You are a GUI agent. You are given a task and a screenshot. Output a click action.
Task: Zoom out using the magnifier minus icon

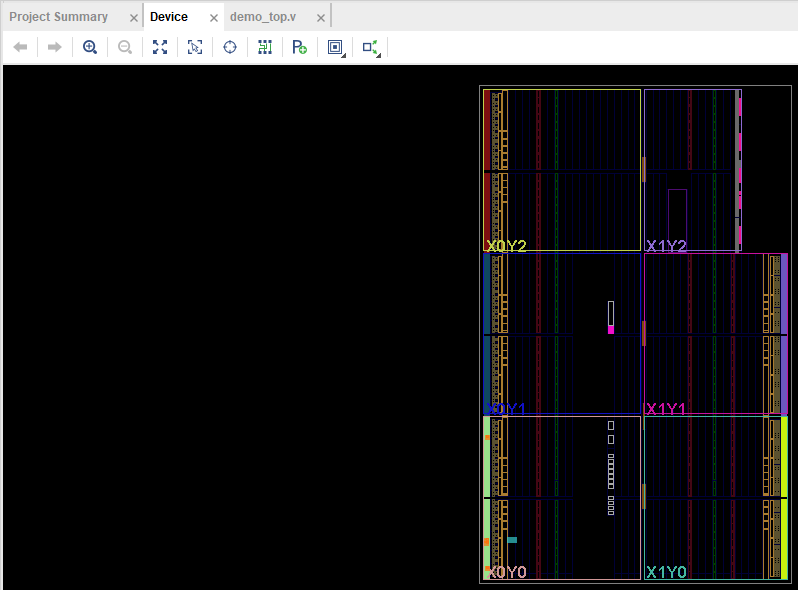coord(125,47)
